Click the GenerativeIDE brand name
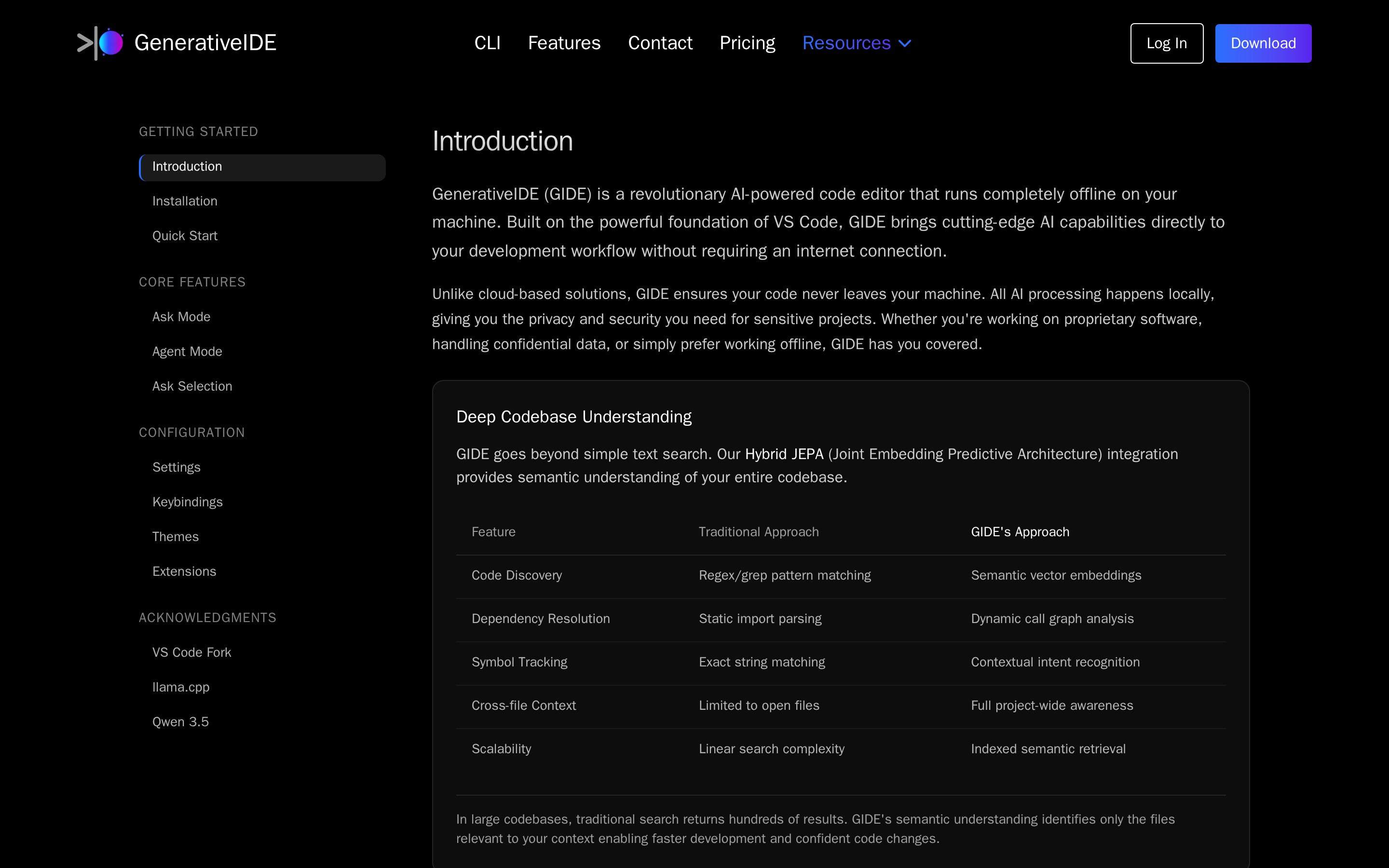 (205, 43)
